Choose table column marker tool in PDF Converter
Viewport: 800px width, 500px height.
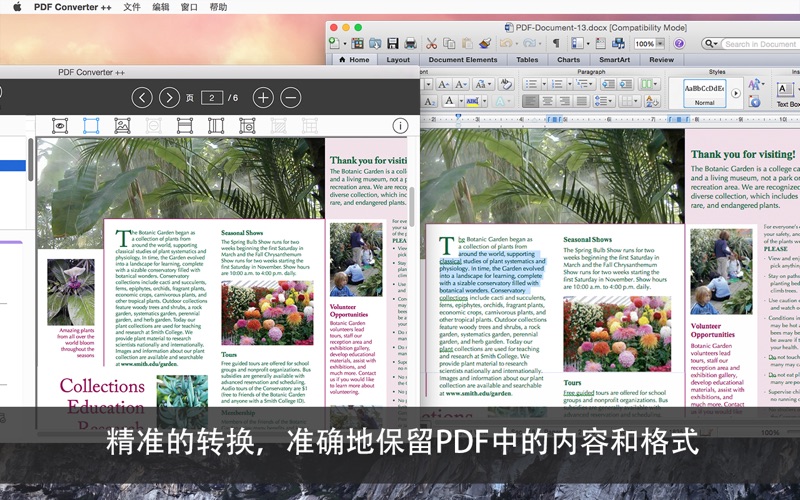pos(216,126)
